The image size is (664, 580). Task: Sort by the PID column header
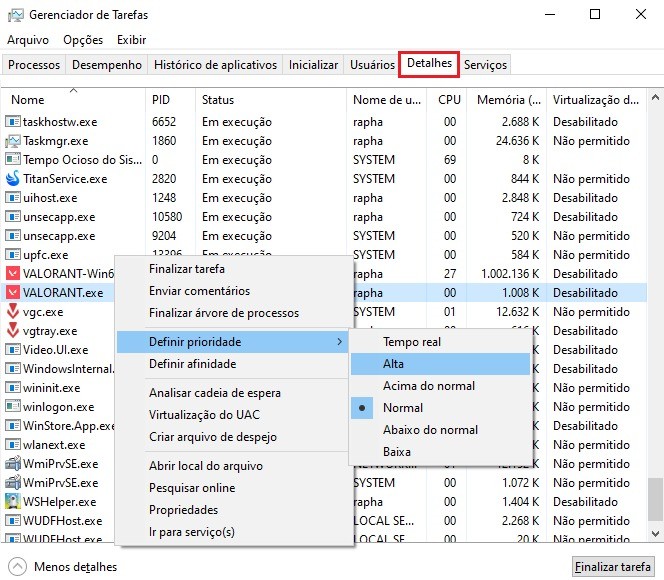[171, 100]
